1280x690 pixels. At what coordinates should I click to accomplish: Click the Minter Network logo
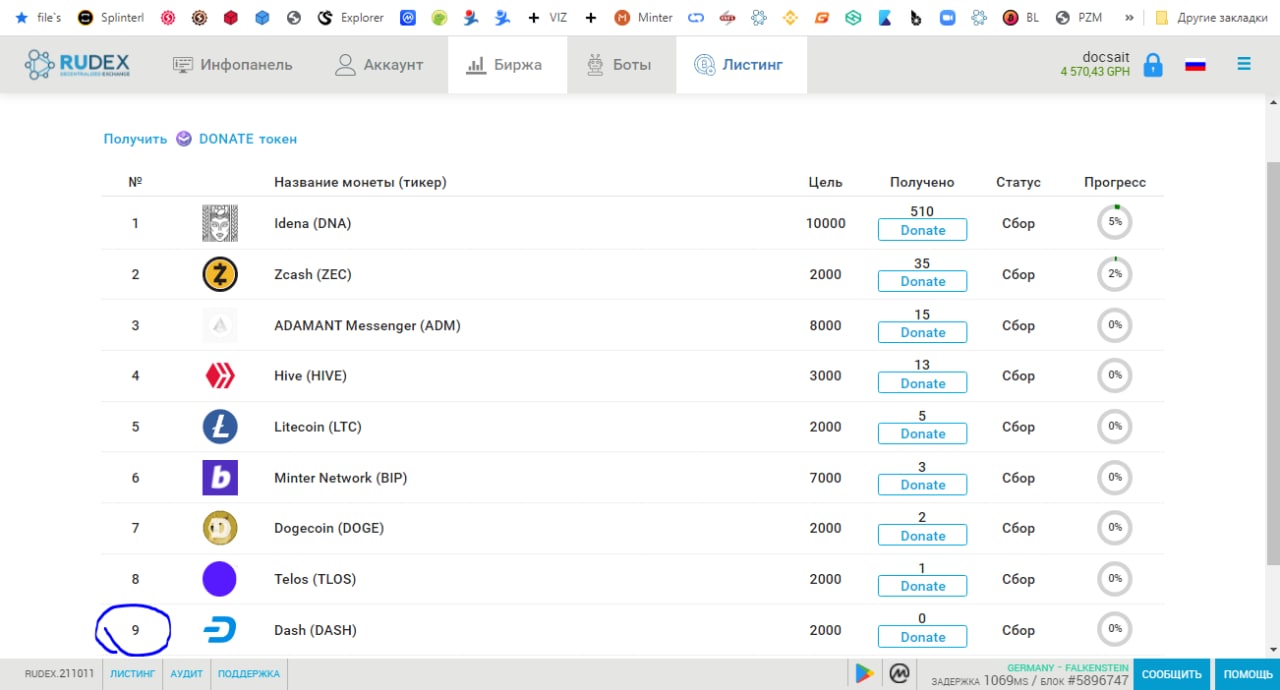[x=220, y=478]
